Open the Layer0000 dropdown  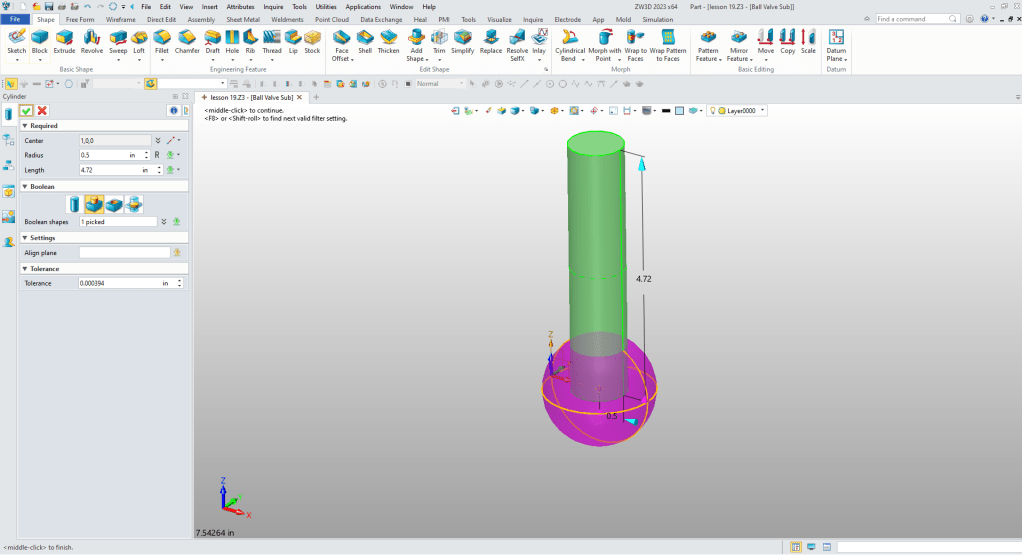pyautogui.click(x=762, y=111)
